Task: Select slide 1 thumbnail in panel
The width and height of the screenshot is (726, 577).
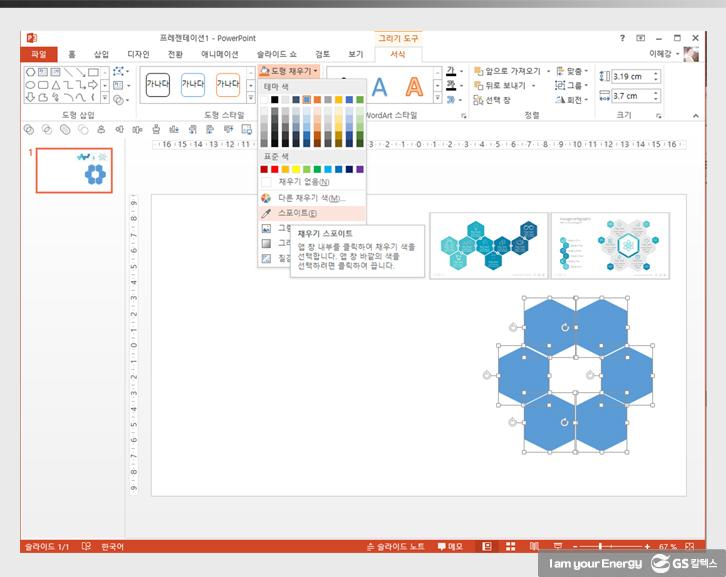Action: point(74,171)
